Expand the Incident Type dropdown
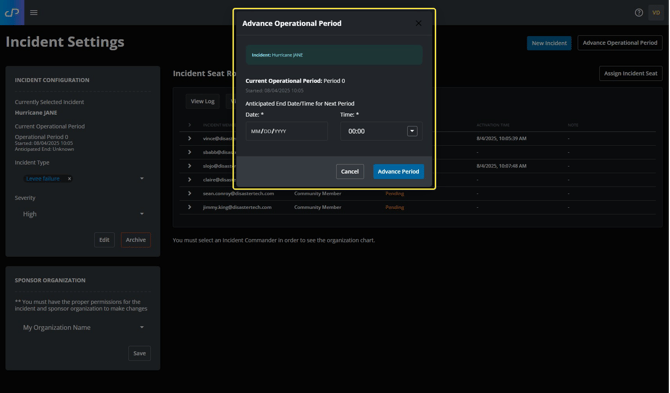 point(142,179)
